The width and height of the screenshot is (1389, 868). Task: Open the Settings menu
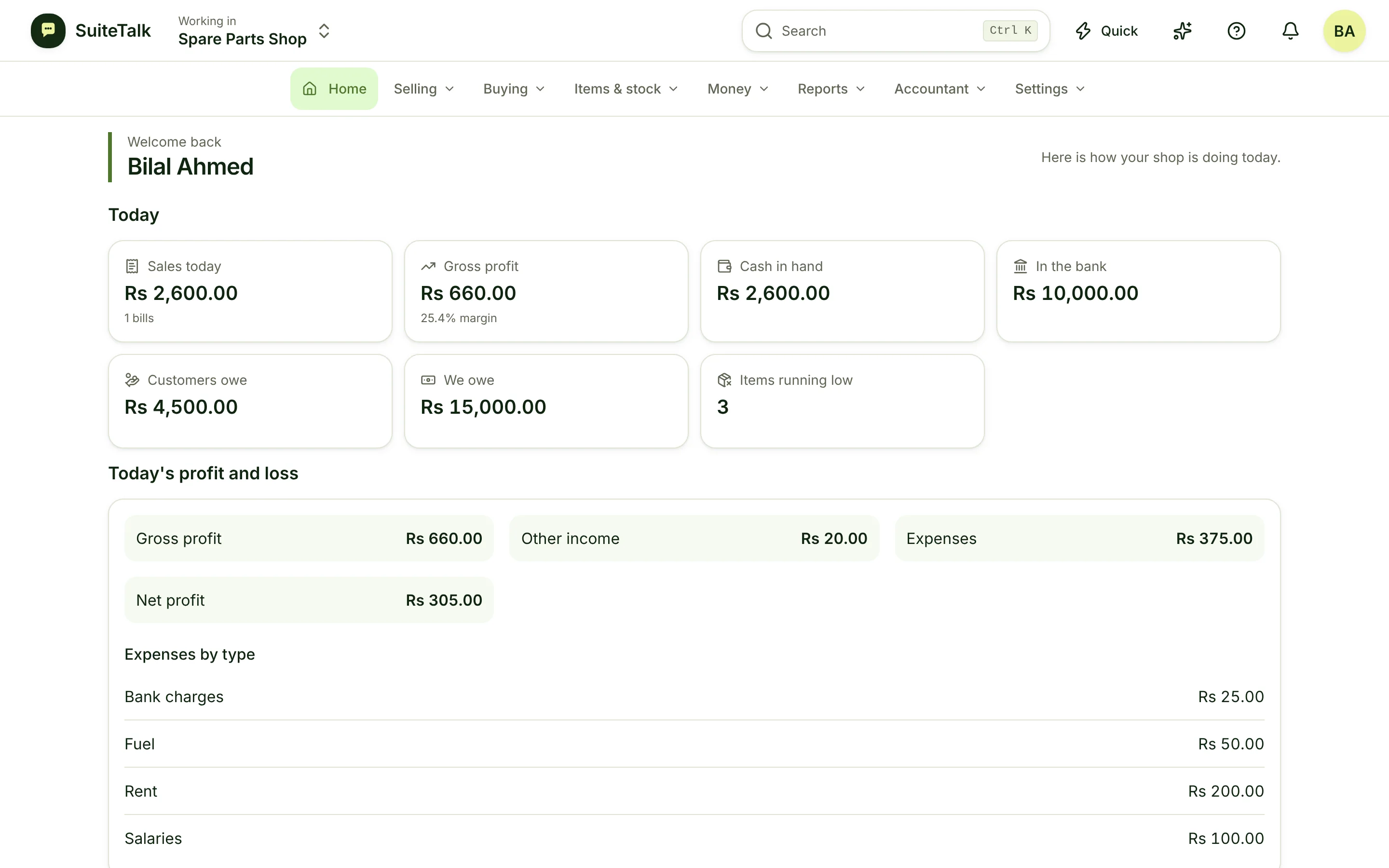coord(1050,89)
